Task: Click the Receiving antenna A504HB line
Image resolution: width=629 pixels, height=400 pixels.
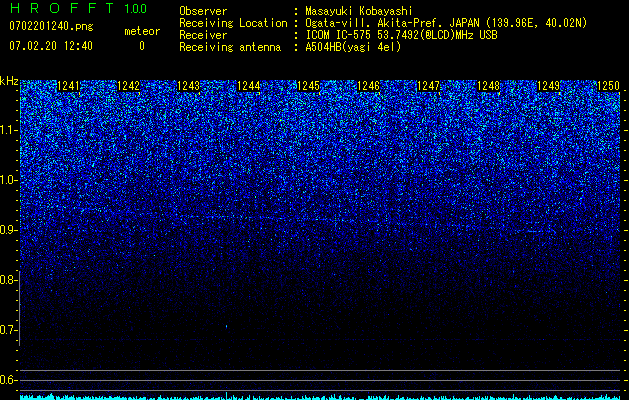Action: click(x=290, y=47)
